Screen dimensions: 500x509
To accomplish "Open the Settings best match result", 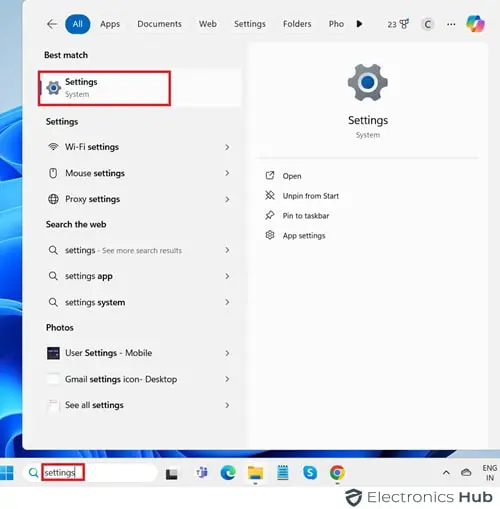I will pos(140,88).
